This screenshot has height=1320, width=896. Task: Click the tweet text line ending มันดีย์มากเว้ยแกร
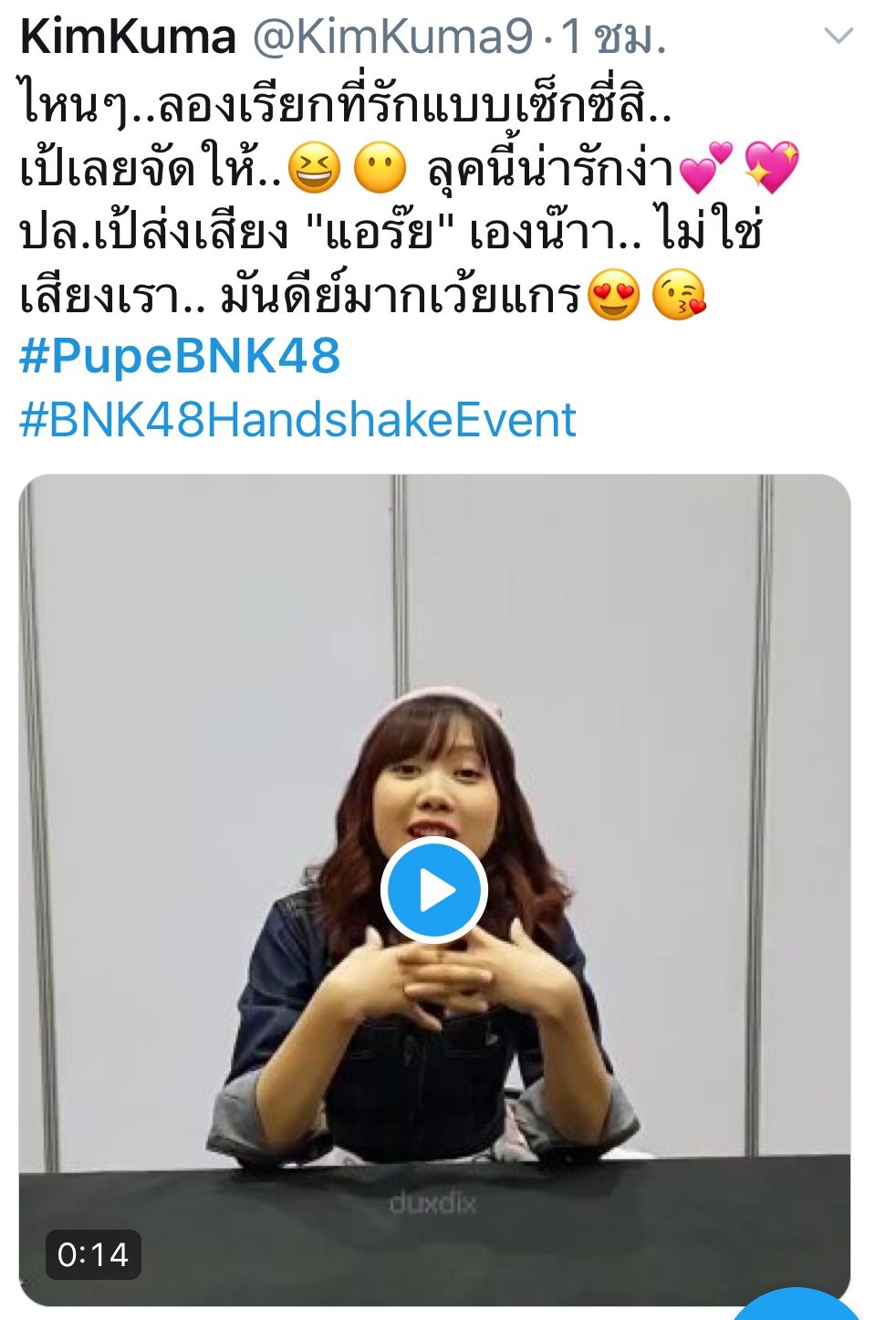coord(300,296)
